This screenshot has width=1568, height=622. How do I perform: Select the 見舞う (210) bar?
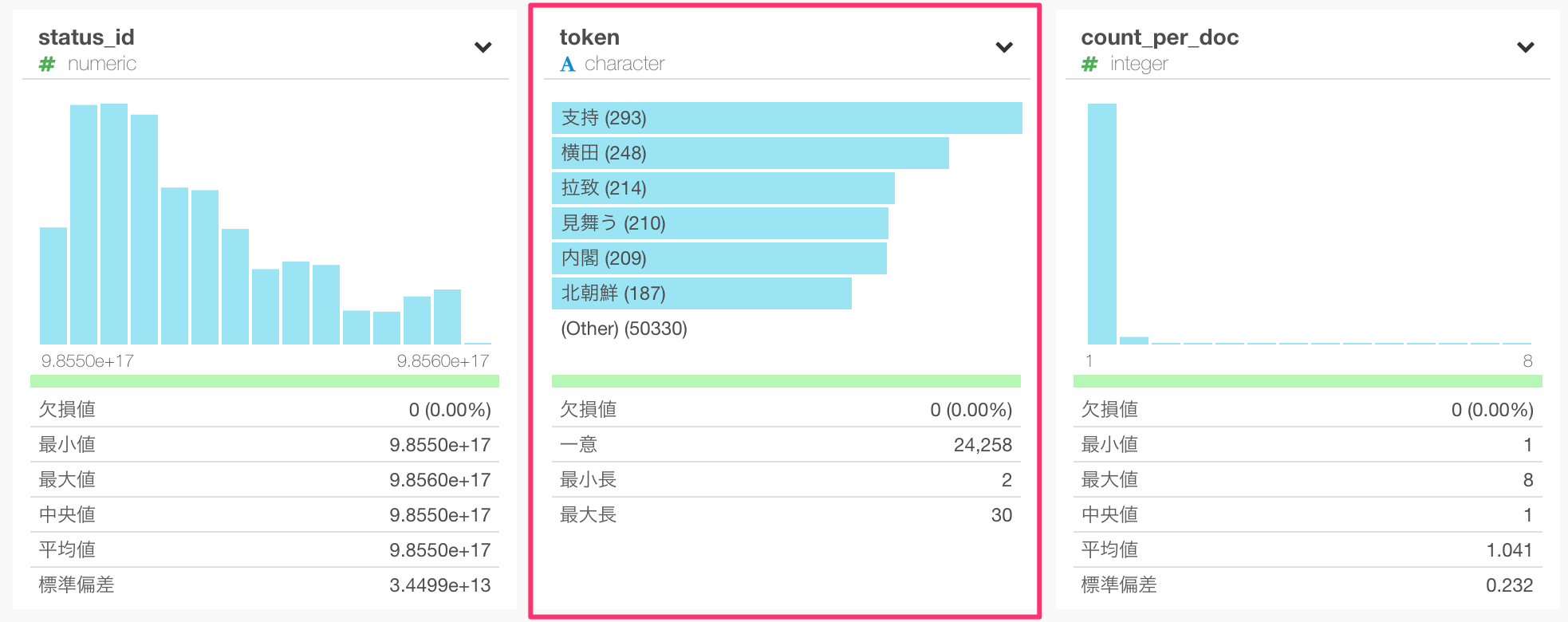pos(719,223)
